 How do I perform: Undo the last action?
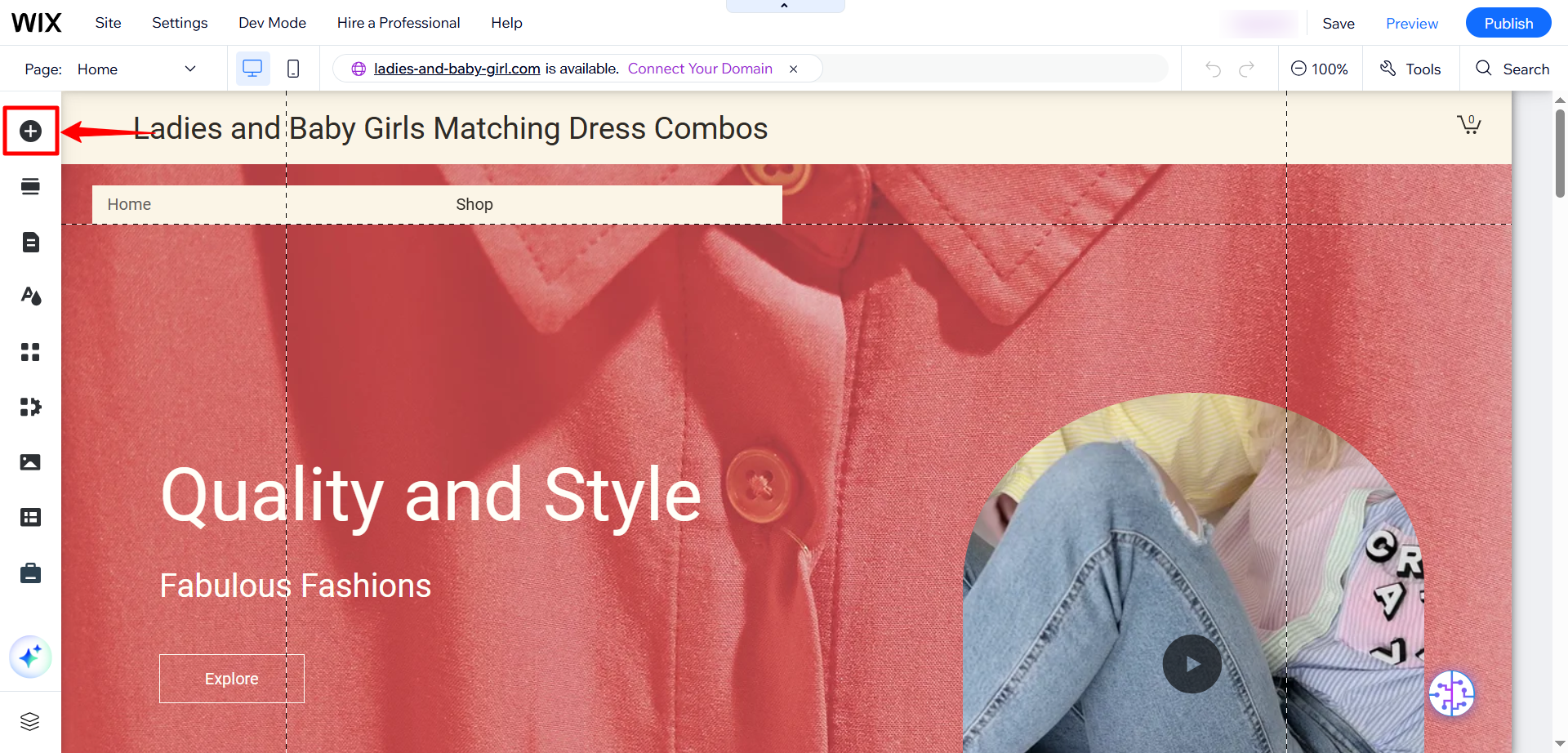(x=1213, y=69)
